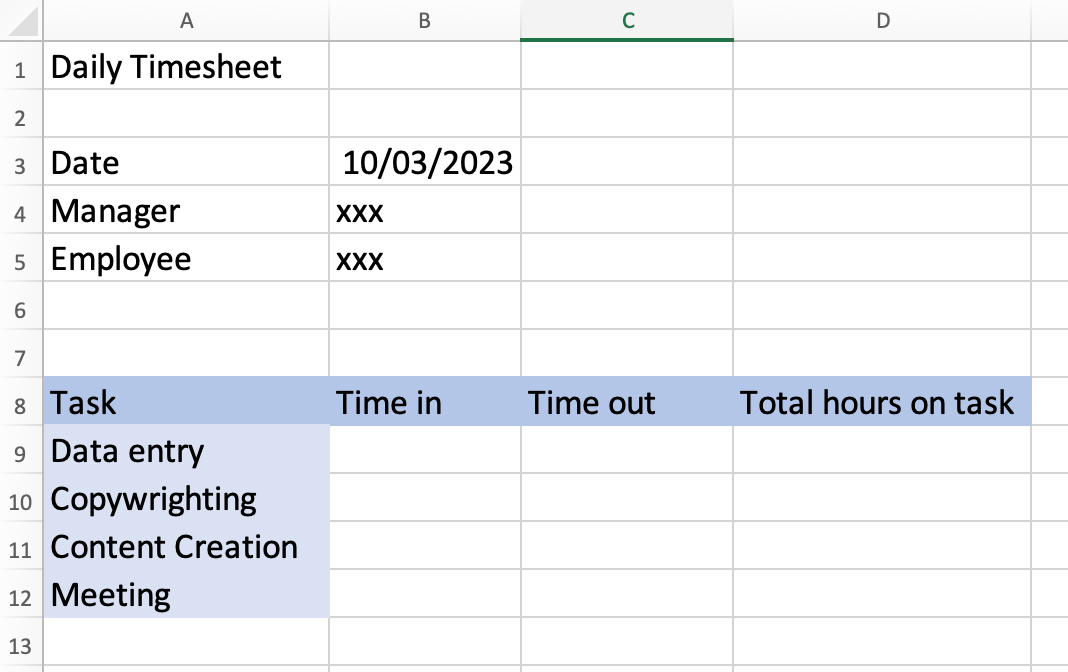1068x672 pixels.
Task: Select the Data entry cell
Action: (187, 451)
